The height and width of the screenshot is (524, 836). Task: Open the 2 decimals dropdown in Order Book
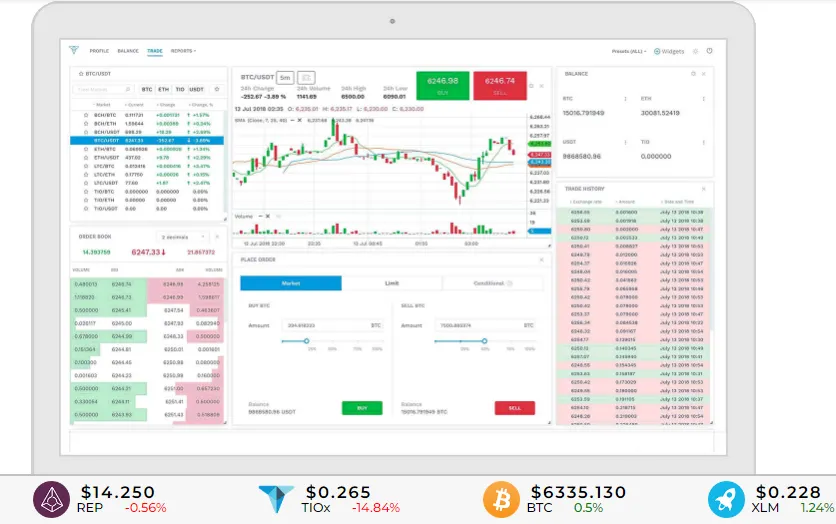tap(182, 237)
